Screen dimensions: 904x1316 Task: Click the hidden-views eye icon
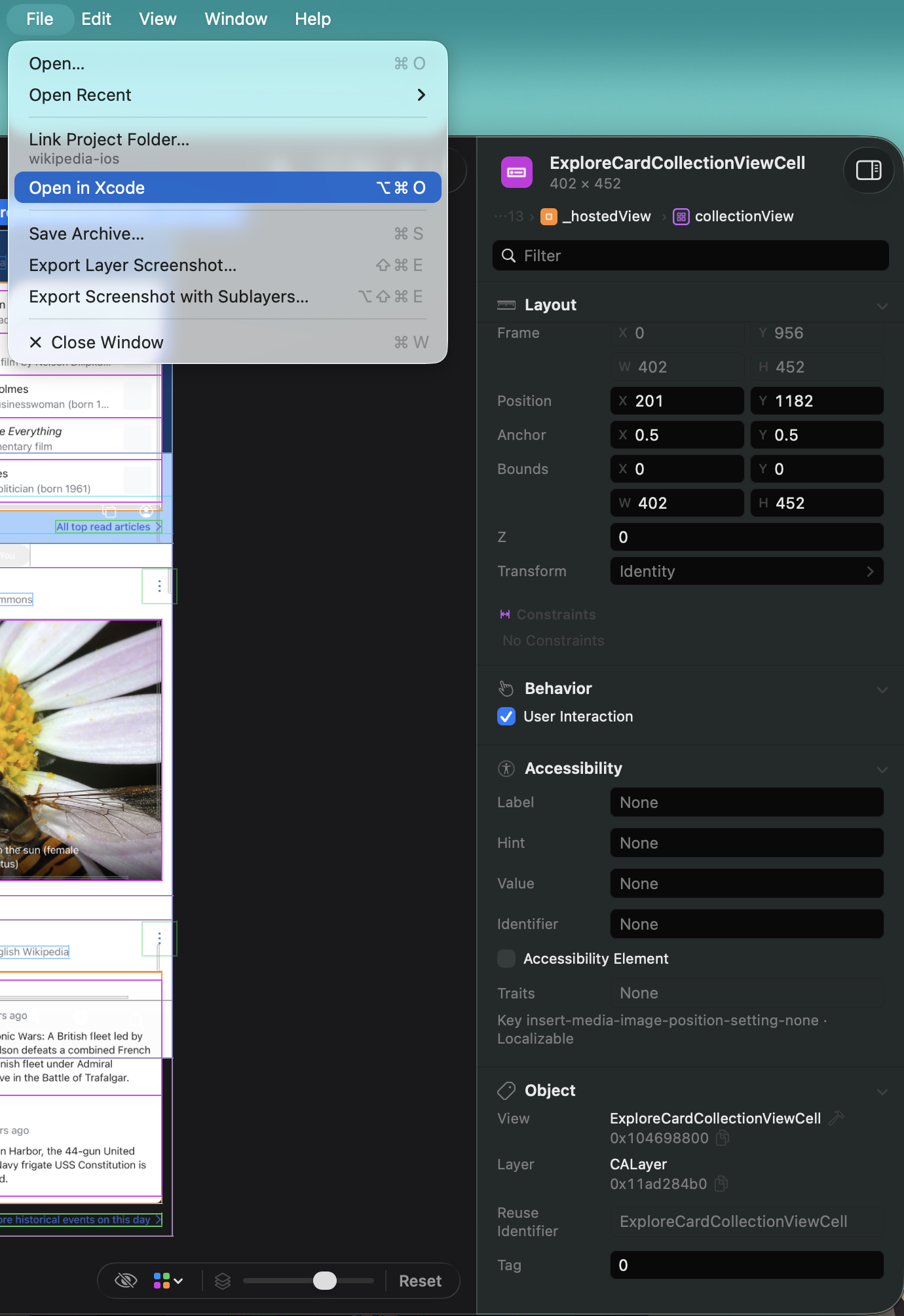click(x=126, y=1281)
